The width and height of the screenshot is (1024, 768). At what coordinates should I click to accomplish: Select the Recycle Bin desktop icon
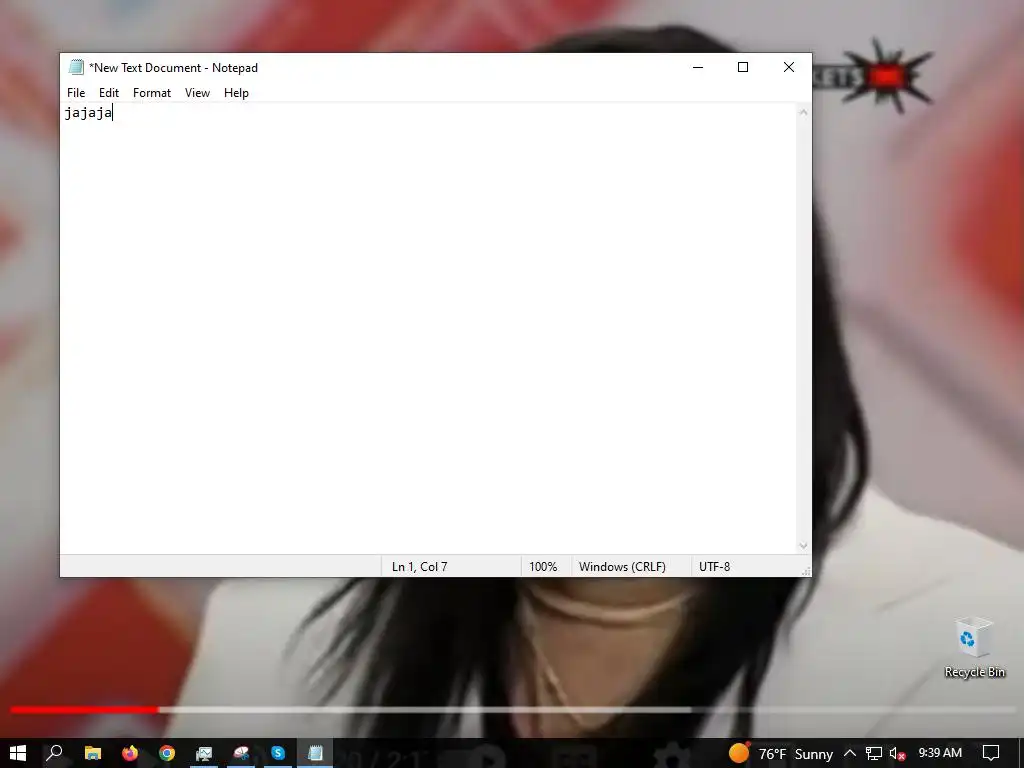[x=974, y=647]
